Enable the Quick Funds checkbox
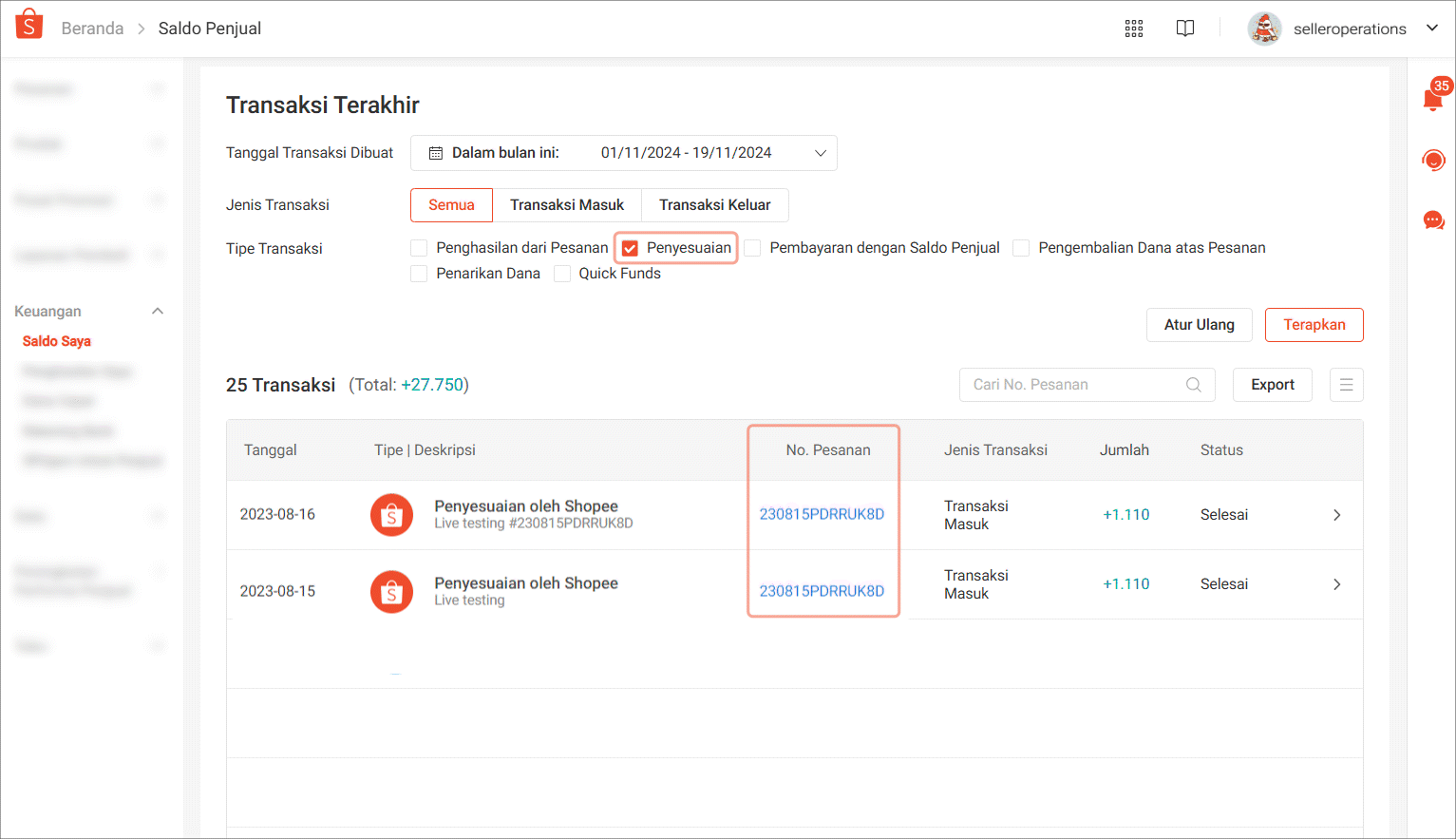 [x=562, y=274]
